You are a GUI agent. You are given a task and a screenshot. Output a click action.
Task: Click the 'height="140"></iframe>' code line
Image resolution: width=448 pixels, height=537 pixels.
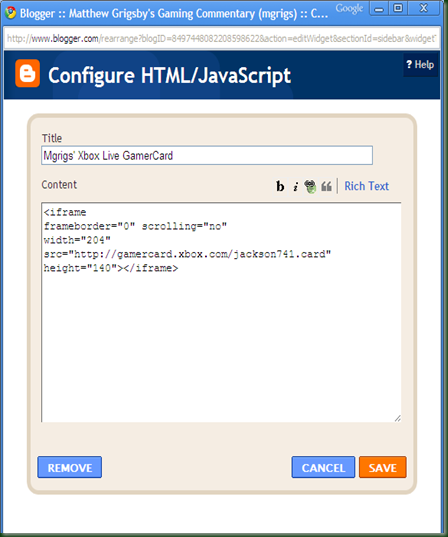coord(111,268)
